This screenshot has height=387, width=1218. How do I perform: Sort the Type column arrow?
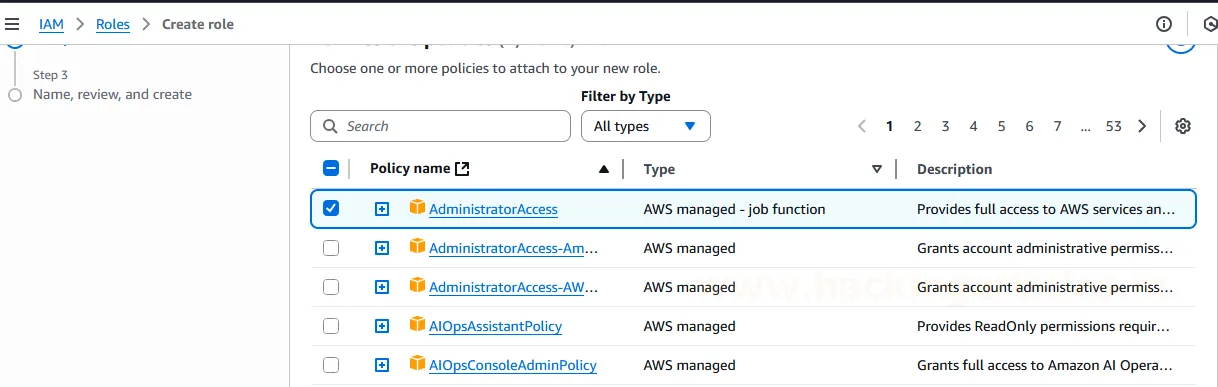[x=877, y=169]
